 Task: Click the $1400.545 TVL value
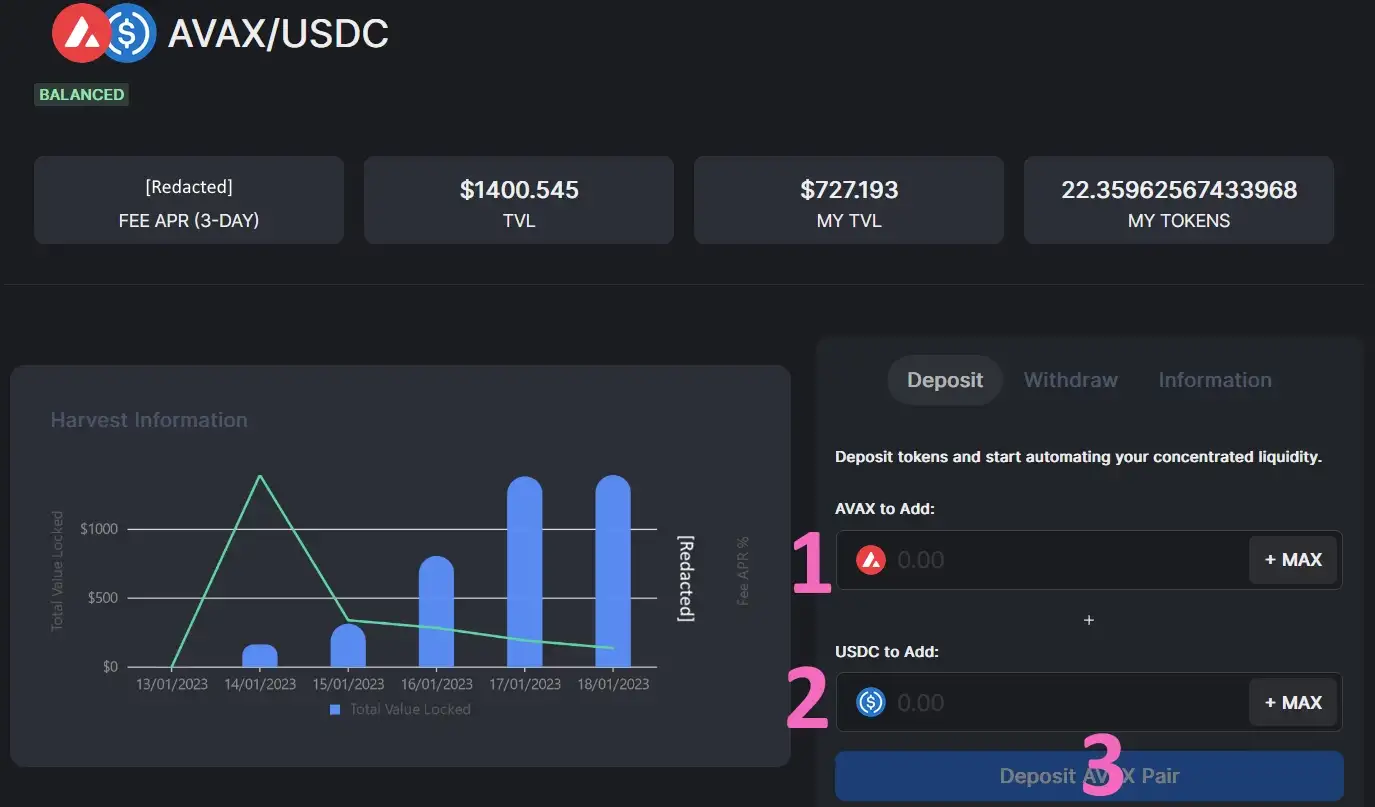519,190
